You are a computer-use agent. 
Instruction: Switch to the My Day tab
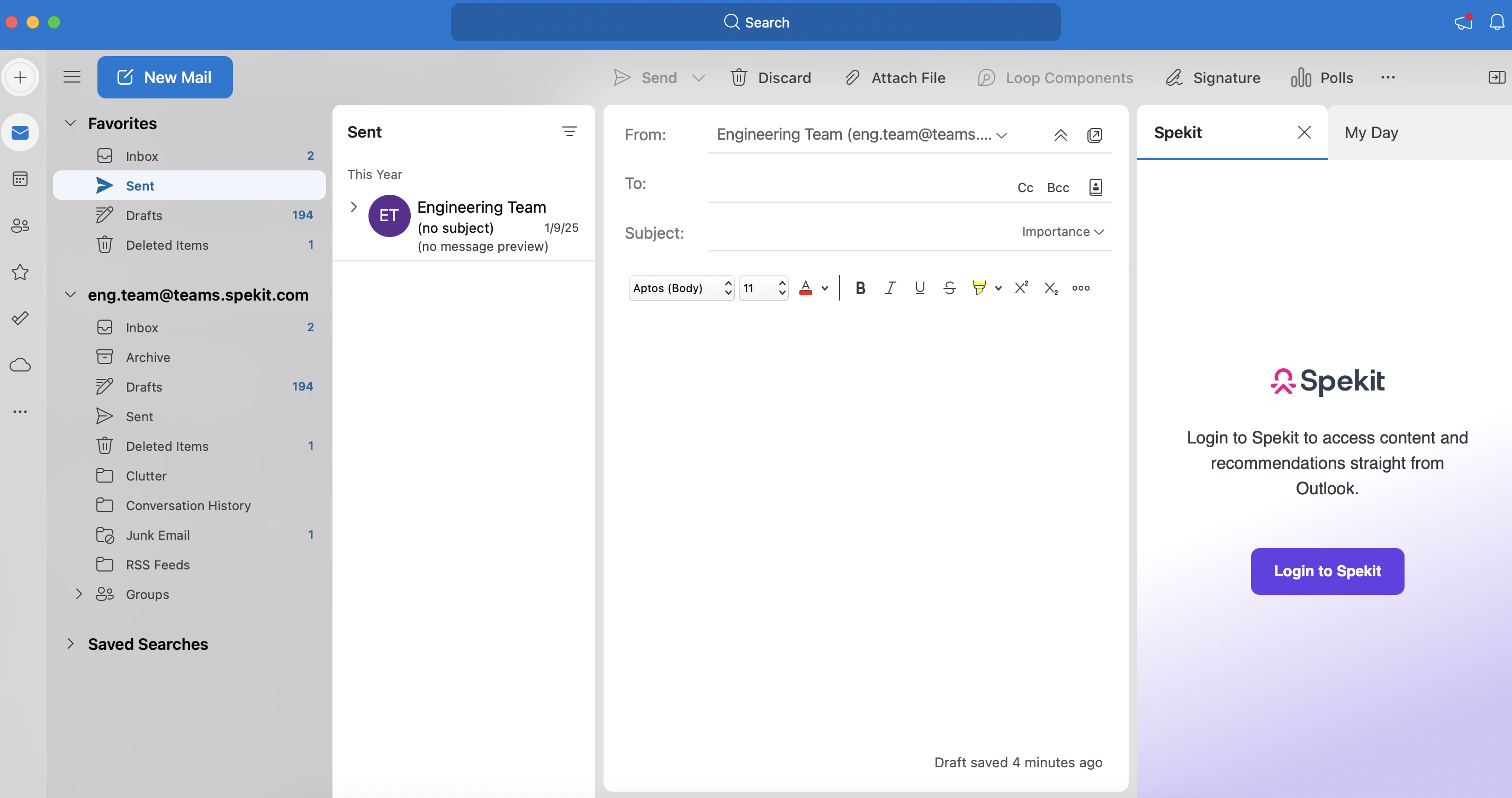1371,133
